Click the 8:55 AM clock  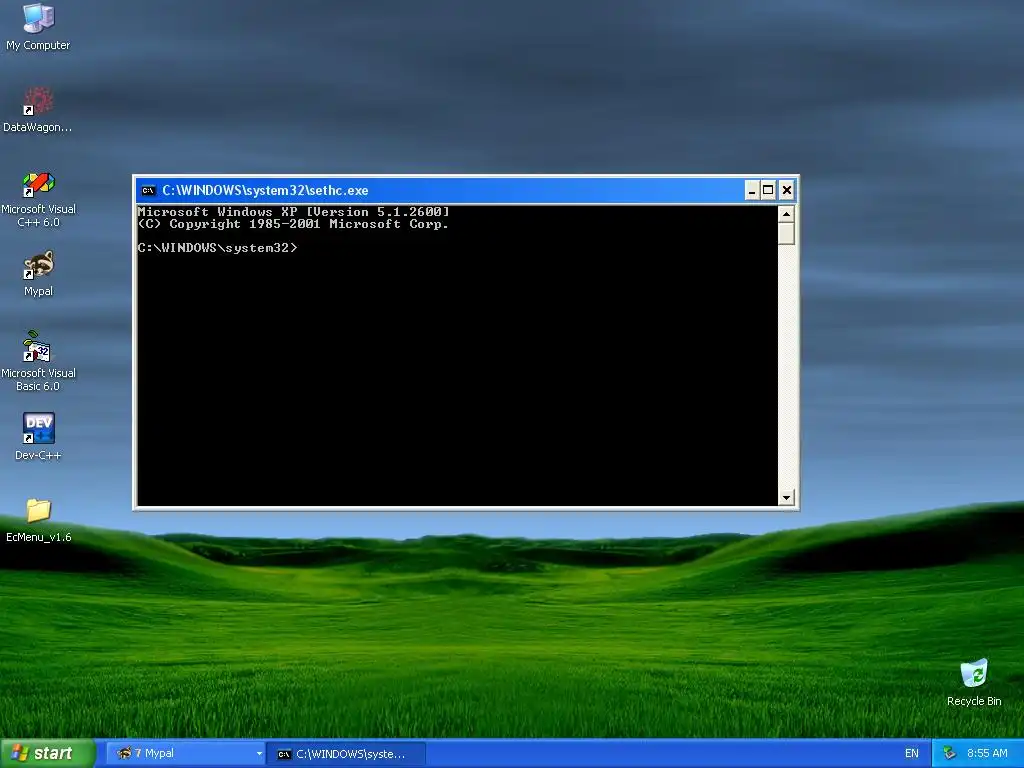(987, 754)
